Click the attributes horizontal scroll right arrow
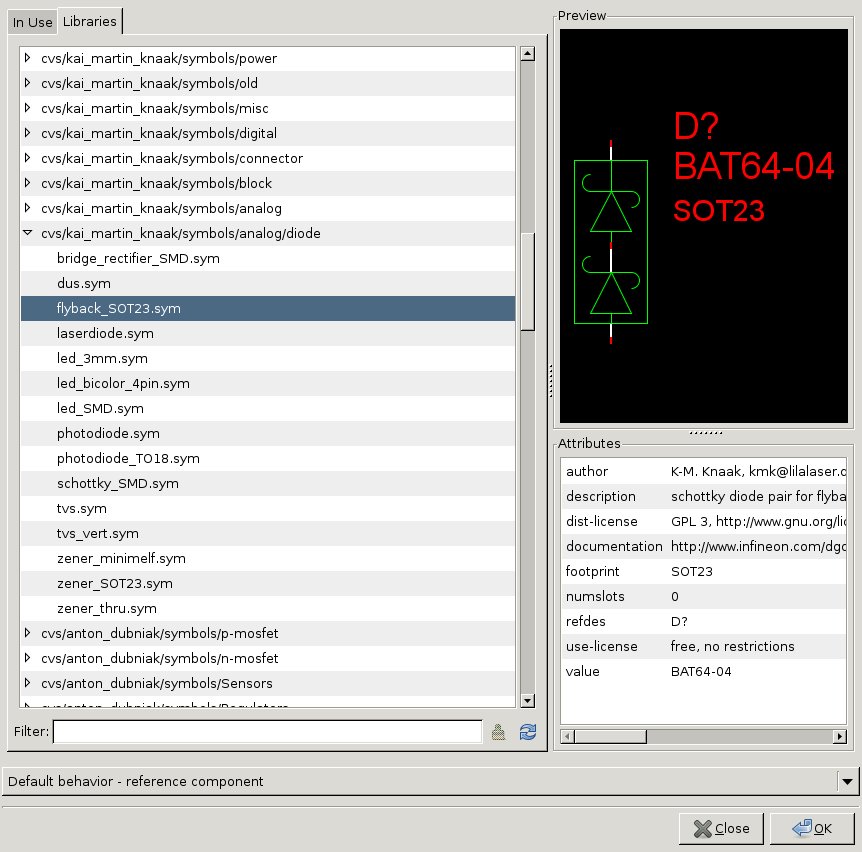The height and width of the screenshot is (852, 862). 839,737
